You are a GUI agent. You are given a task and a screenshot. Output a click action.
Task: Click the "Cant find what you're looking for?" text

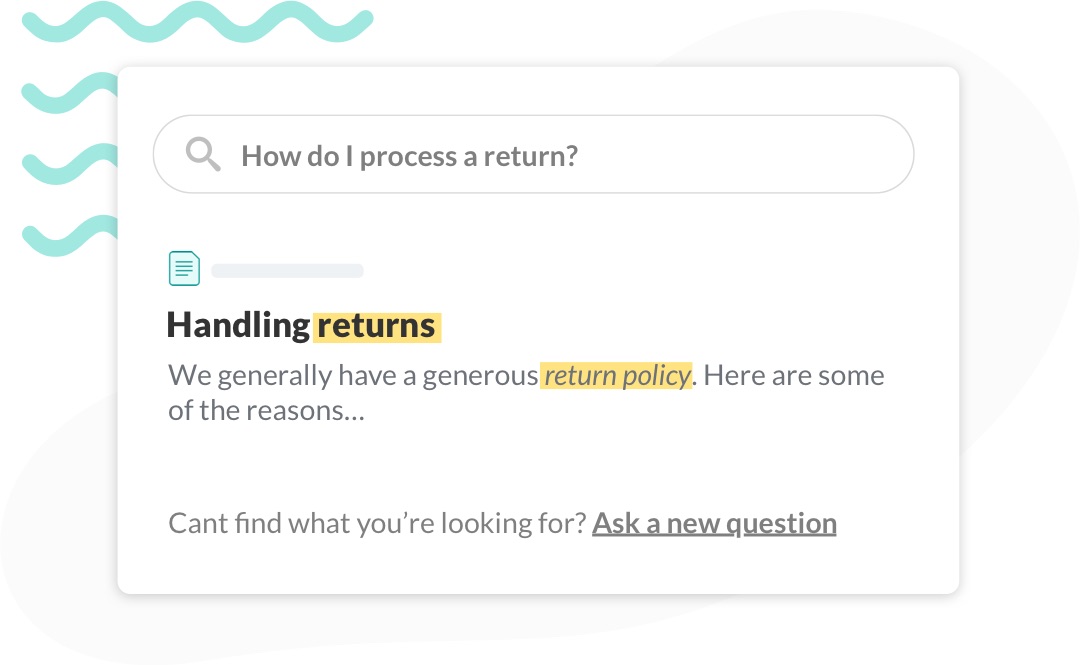(377, 524)
